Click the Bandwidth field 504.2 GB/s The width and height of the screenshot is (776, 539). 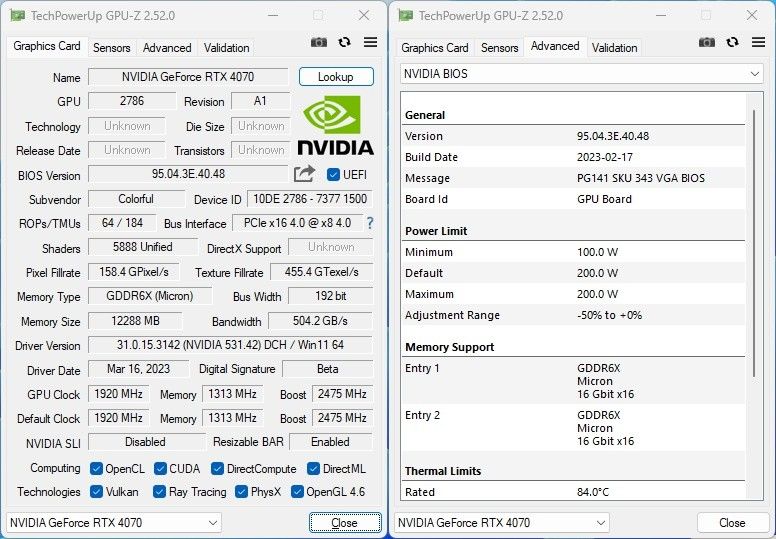[320, 321]
